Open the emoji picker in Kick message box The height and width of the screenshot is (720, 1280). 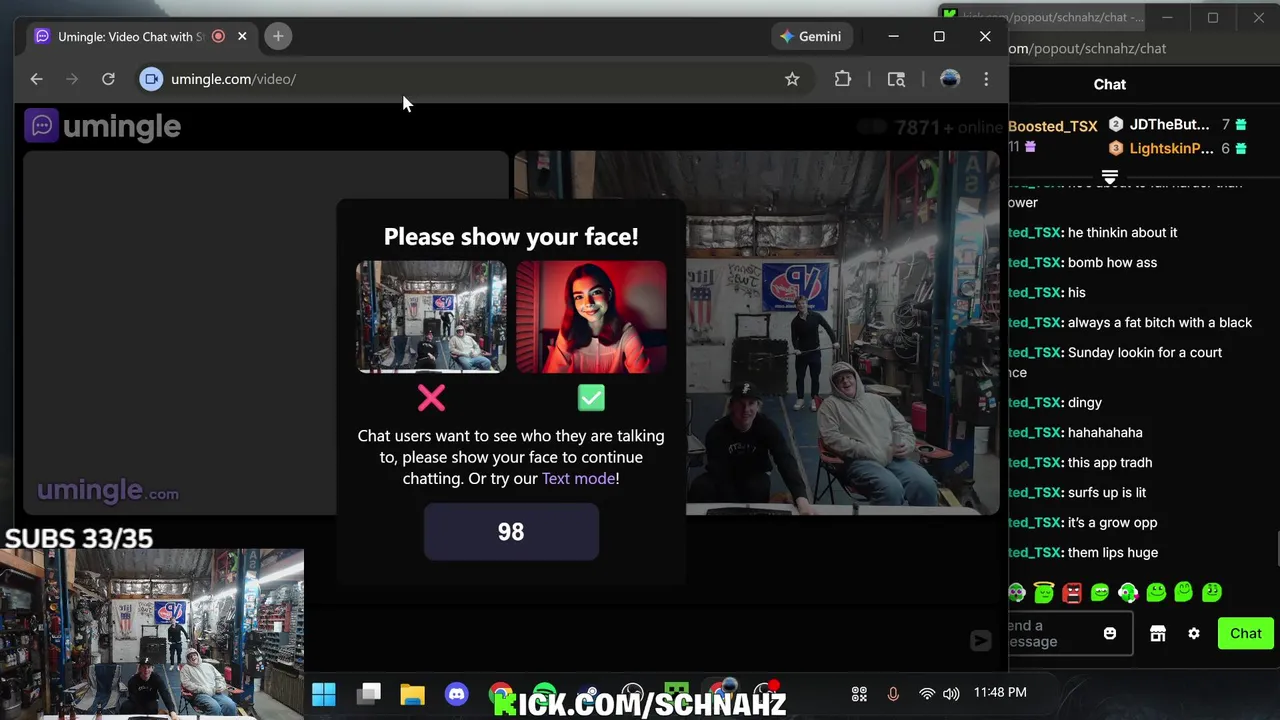click(x=1110, y=633)
